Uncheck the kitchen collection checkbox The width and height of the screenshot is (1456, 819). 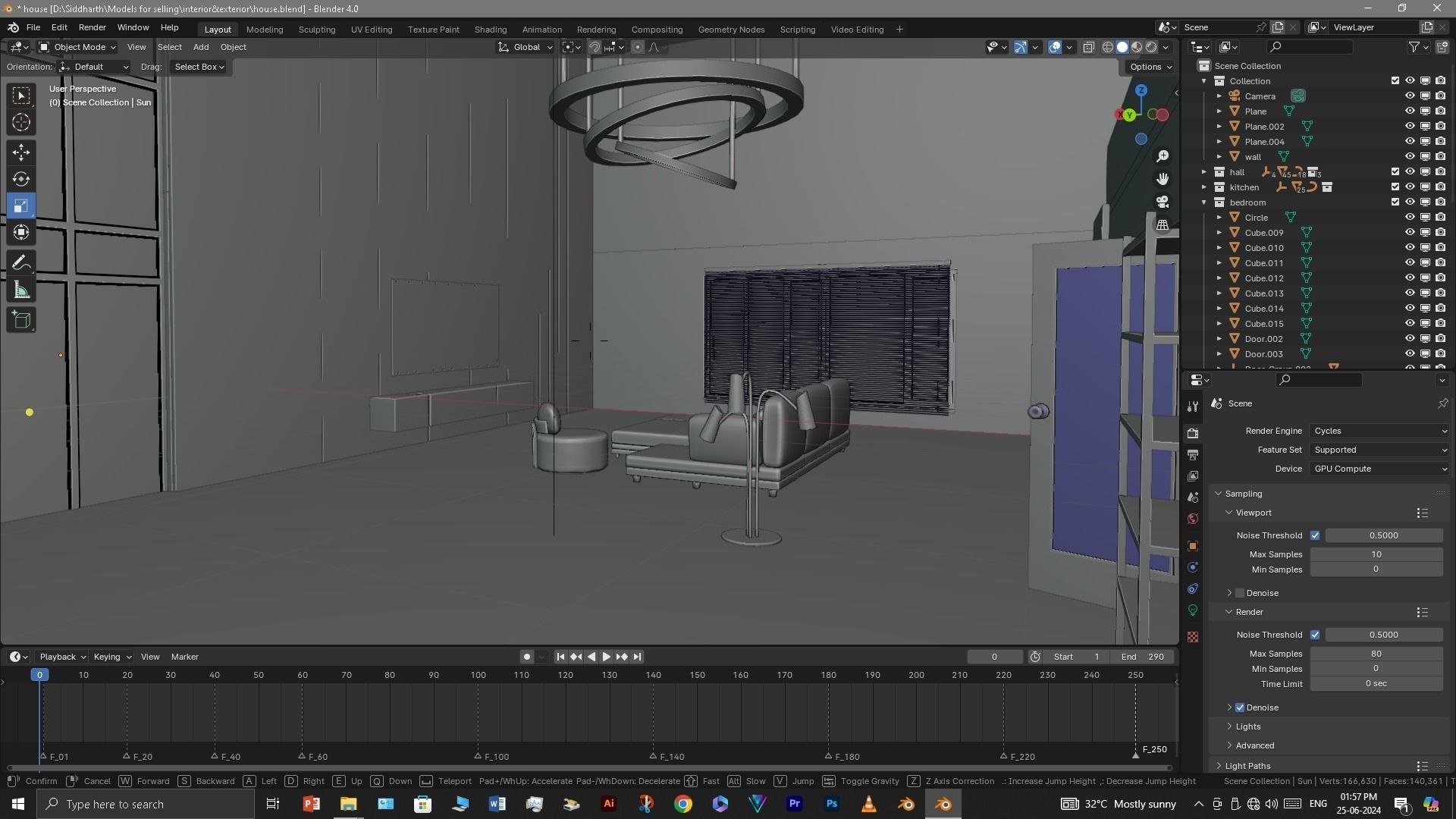click(1395, 187)
